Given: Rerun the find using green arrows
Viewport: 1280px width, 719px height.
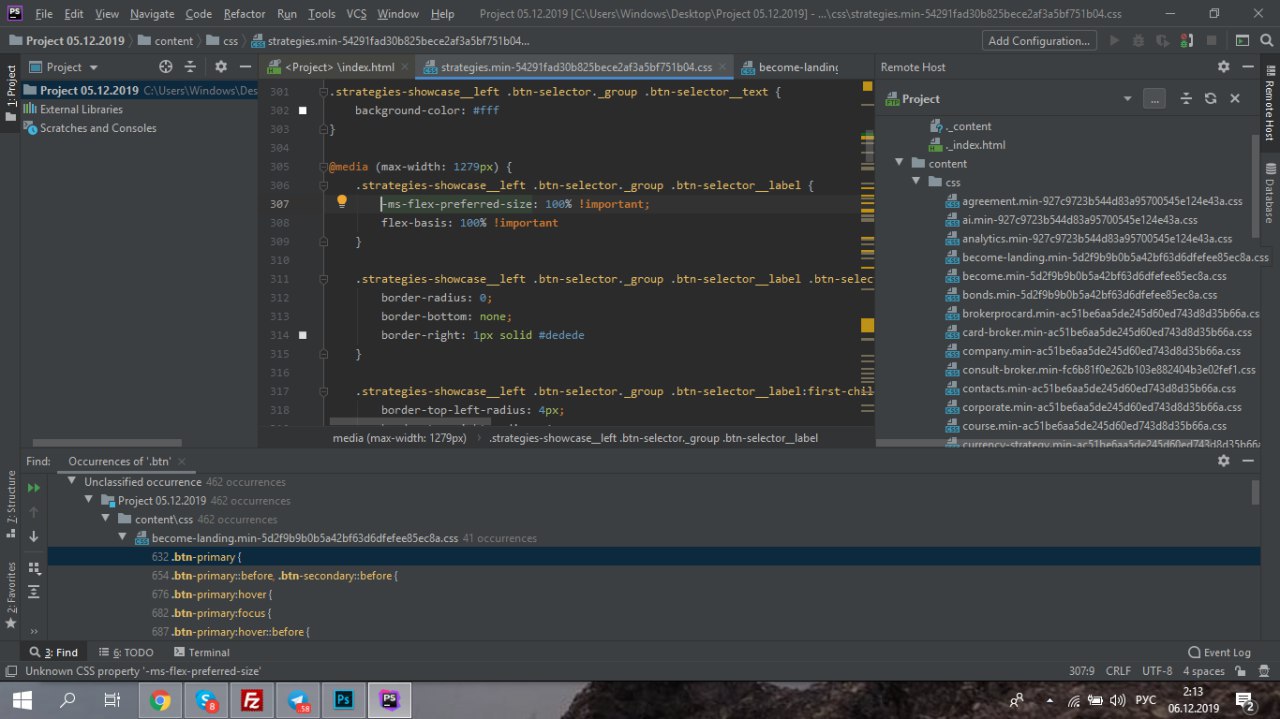Looking at the screenshot, I should tap(34, 487).
